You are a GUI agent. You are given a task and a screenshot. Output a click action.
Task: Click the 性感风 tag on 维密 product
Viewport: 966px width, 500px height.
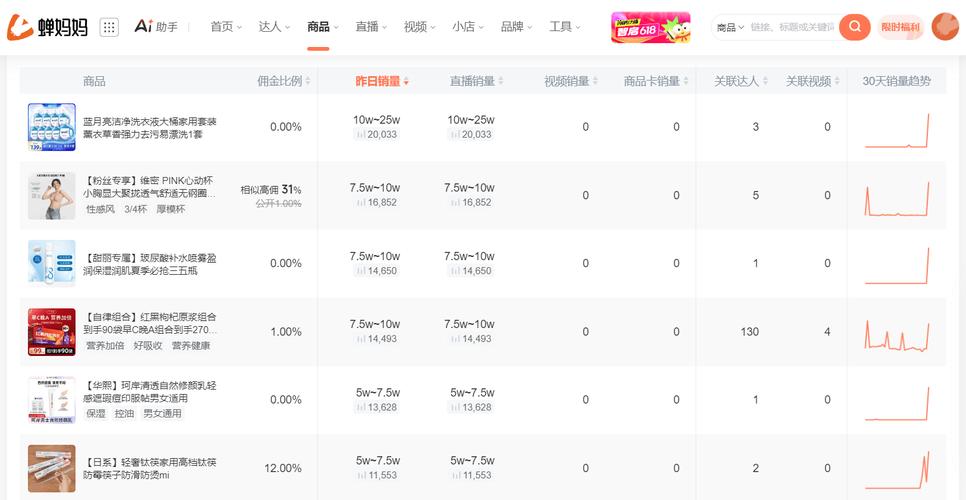pyautogui.click(x=100, y=209)
